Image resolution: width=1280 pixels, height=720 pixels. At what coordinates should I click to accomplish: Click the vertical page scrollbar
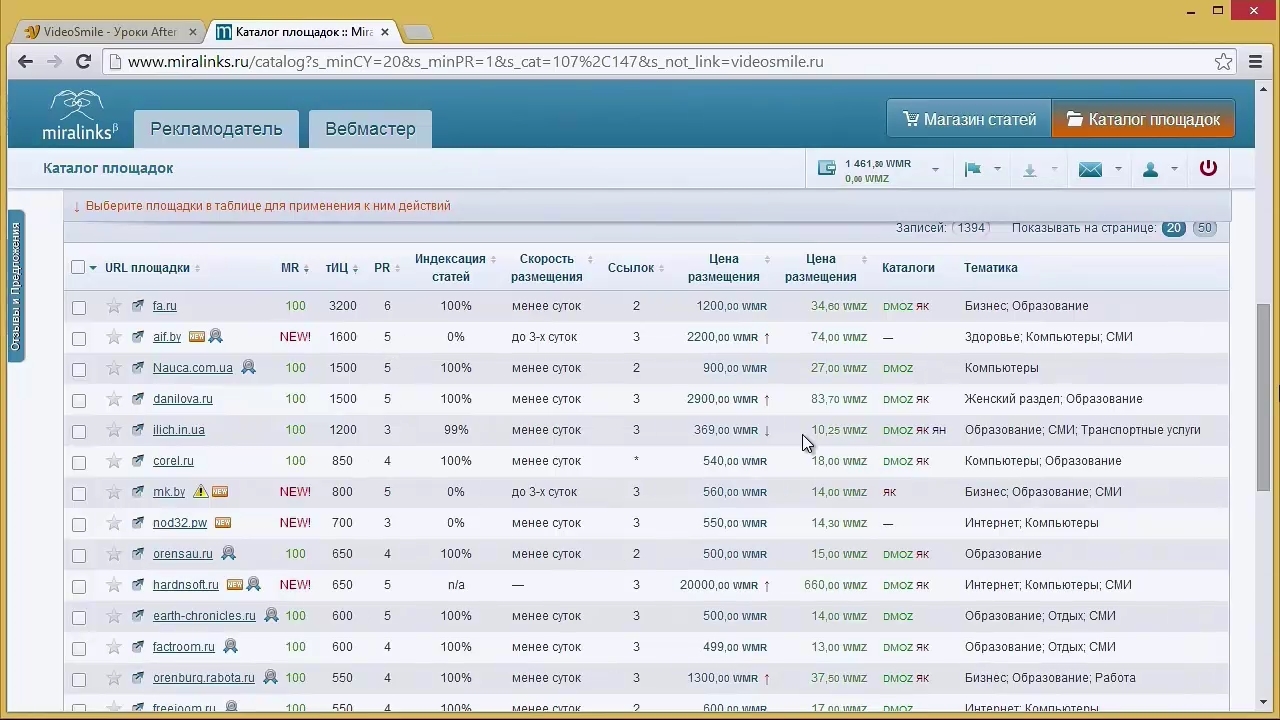(1265, 396)
